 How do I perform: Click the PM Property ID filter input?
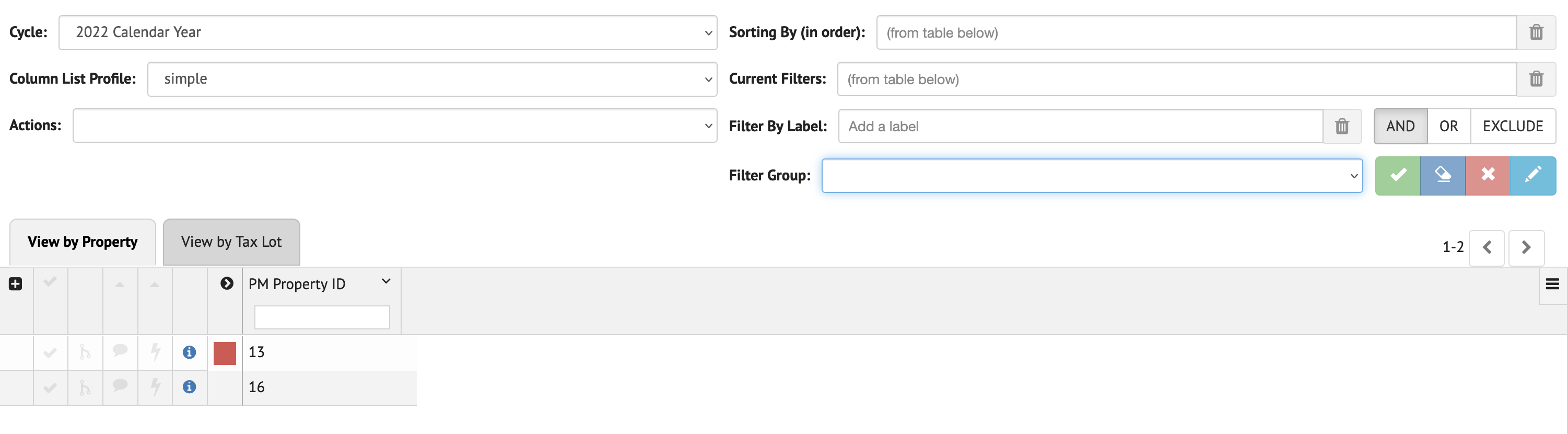321,317
